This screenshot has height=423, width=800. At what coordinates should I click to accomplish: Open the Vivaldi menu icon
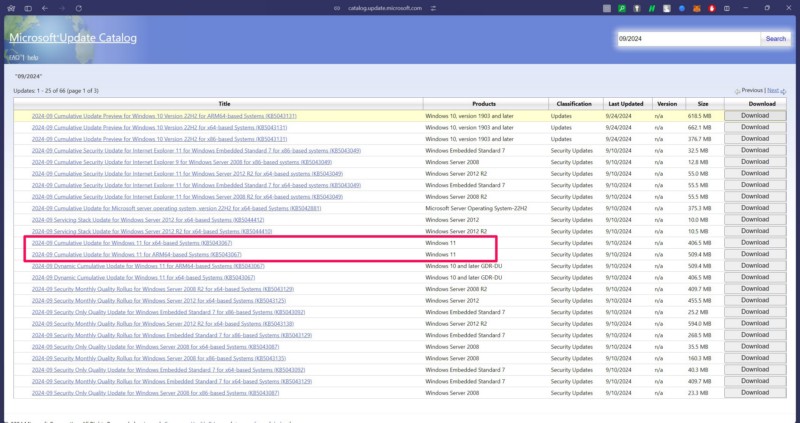click(9, 9)
